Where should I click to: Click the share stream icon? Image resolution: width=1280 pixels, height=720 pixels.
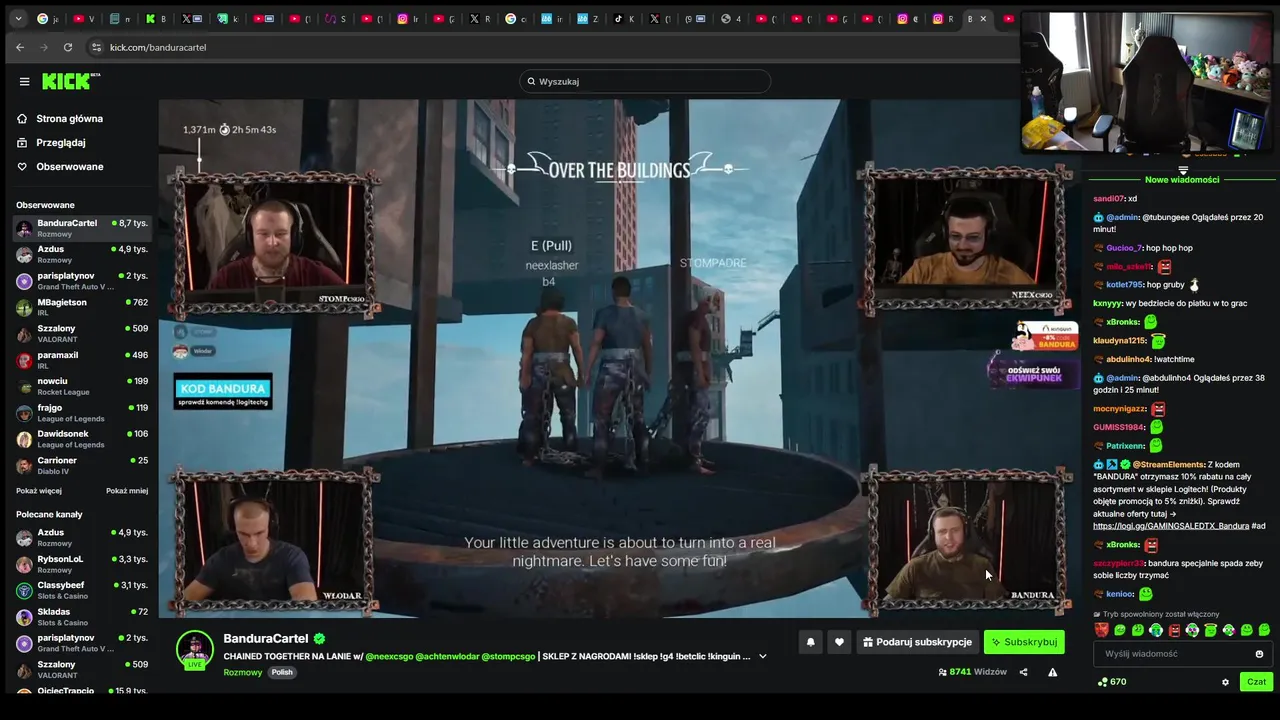(x=1023, y=672)
